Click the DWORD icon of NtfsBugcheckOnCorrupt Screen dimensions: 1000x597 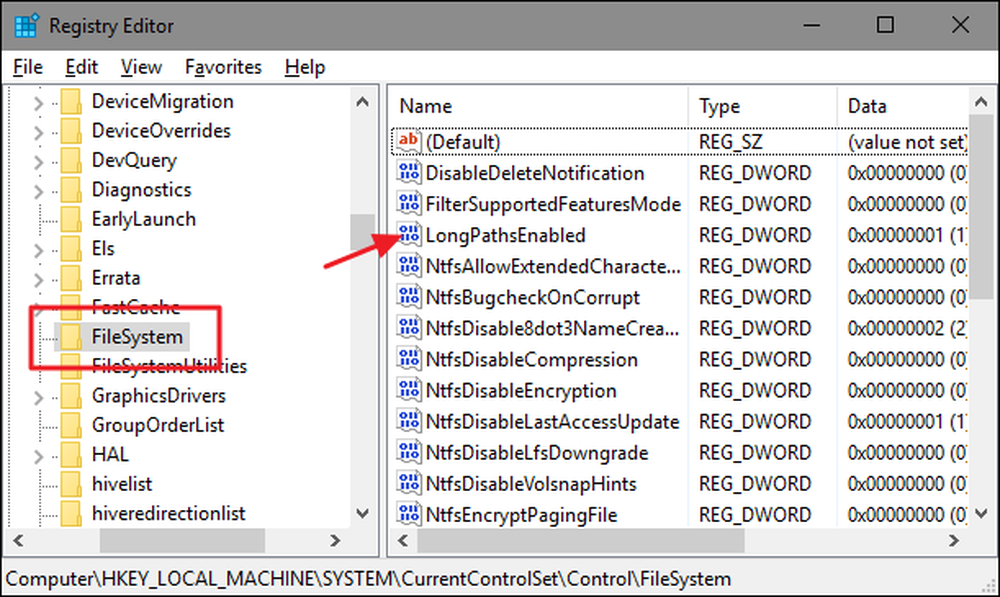point(408,297)
